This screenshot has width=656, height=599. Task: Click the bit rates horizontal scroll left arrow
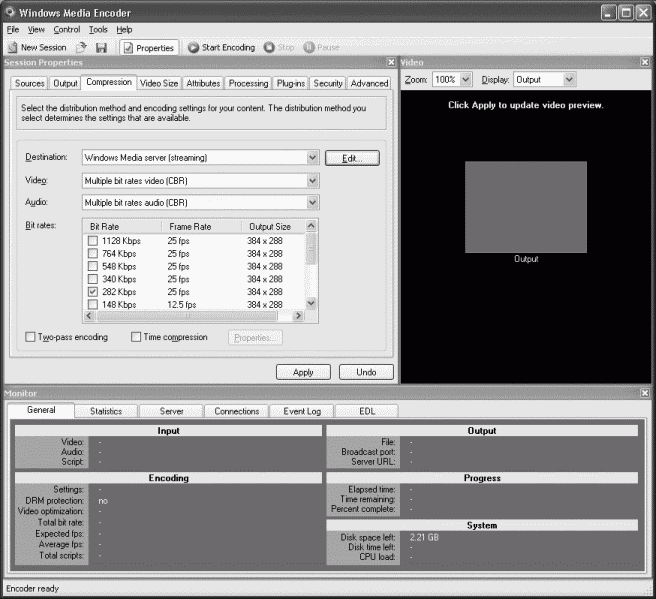89,316
